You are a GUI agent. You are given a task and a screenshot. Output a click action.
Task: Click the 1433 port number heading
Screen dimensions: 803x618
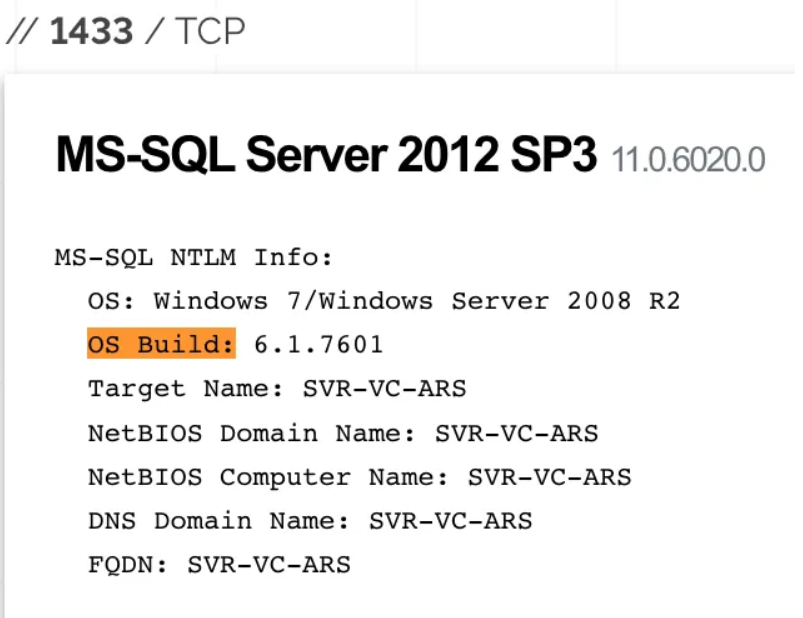[x=92, y=32]
